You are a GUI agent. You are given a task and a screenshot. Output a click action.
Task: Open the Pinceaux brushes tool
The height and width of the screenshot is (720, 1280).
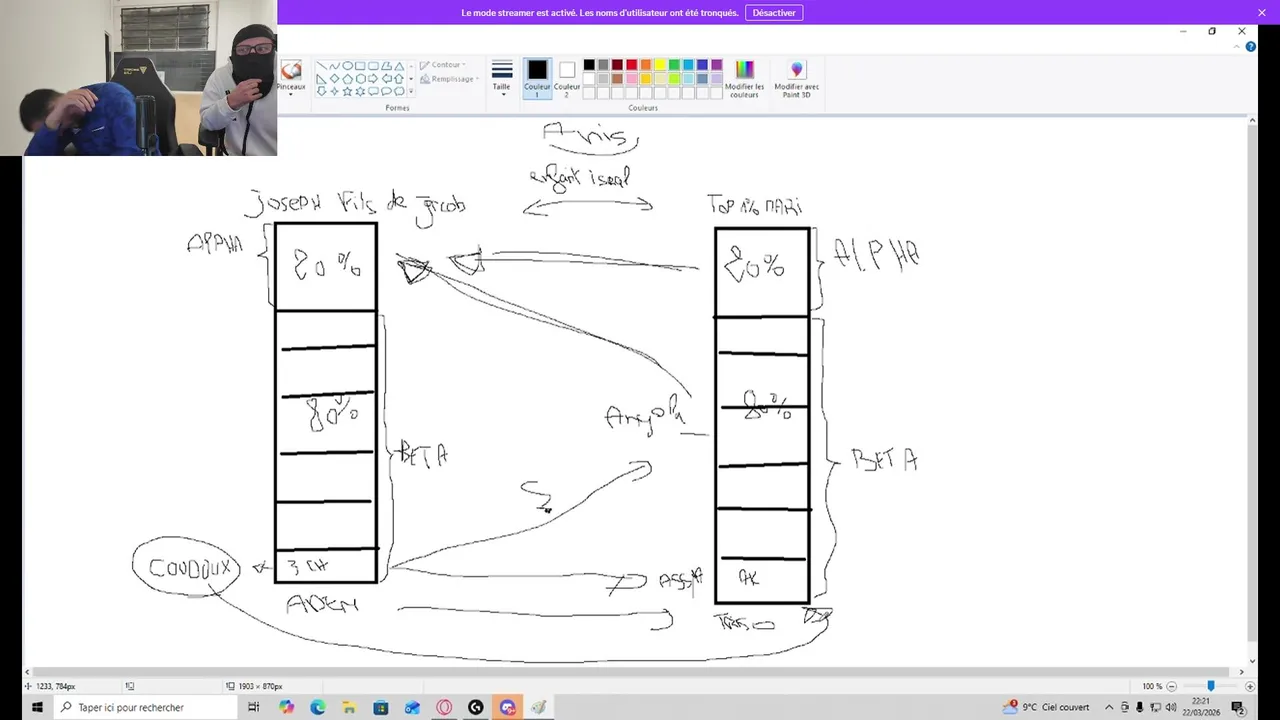click(291, 77)
